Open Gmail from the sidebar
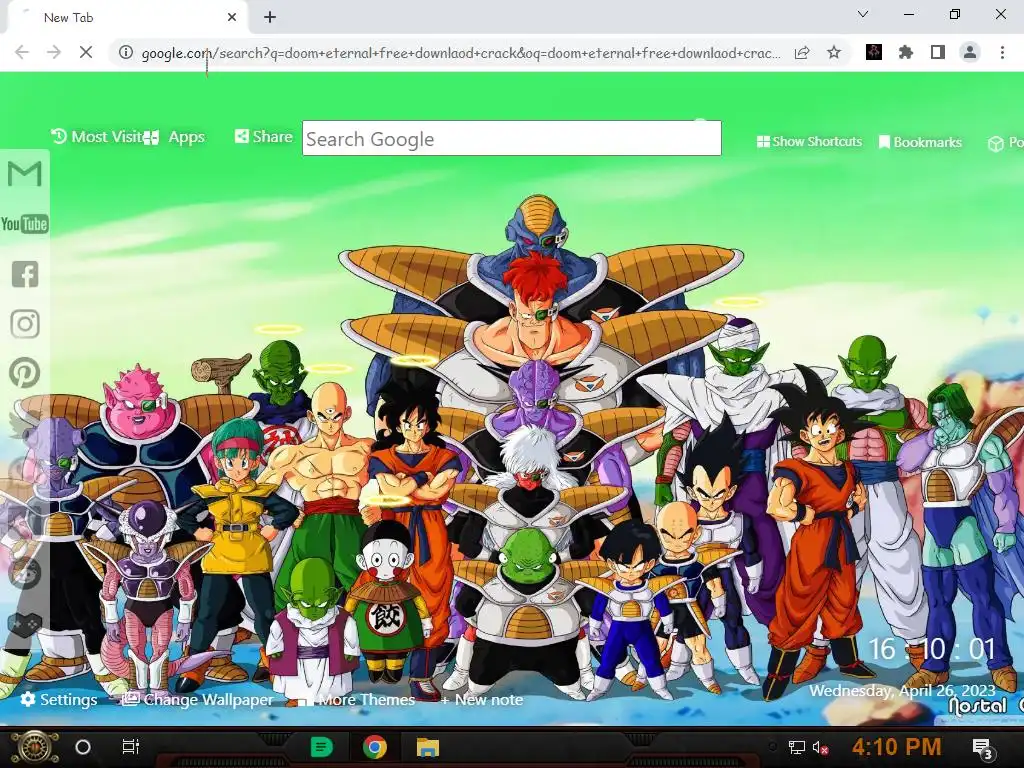This screenshot has height=768, width=1024. point(25,174)
